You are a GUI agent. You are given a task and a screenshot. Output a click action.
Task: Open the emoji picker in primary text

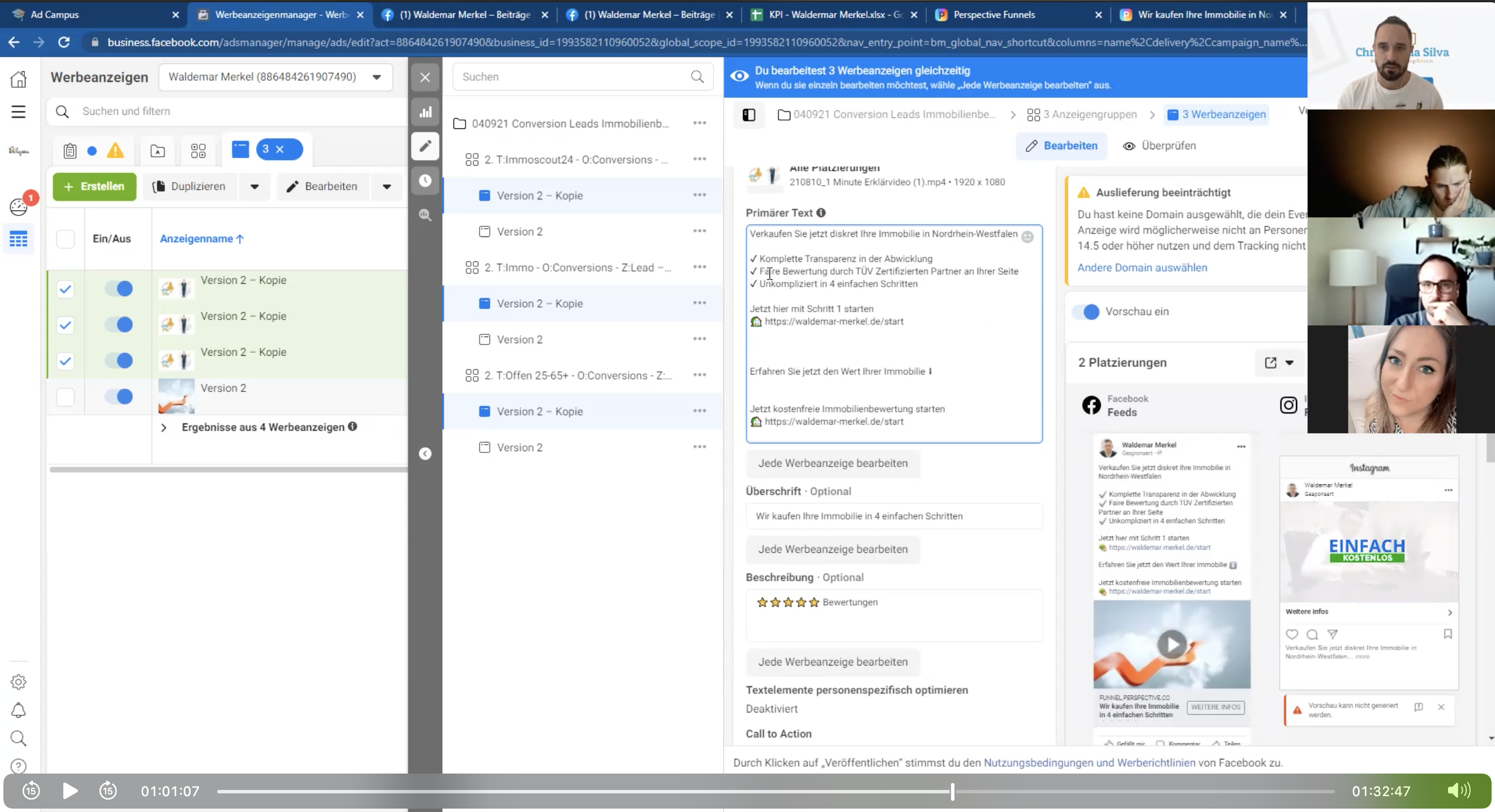pyautogui.click(x=1027, y=237)
